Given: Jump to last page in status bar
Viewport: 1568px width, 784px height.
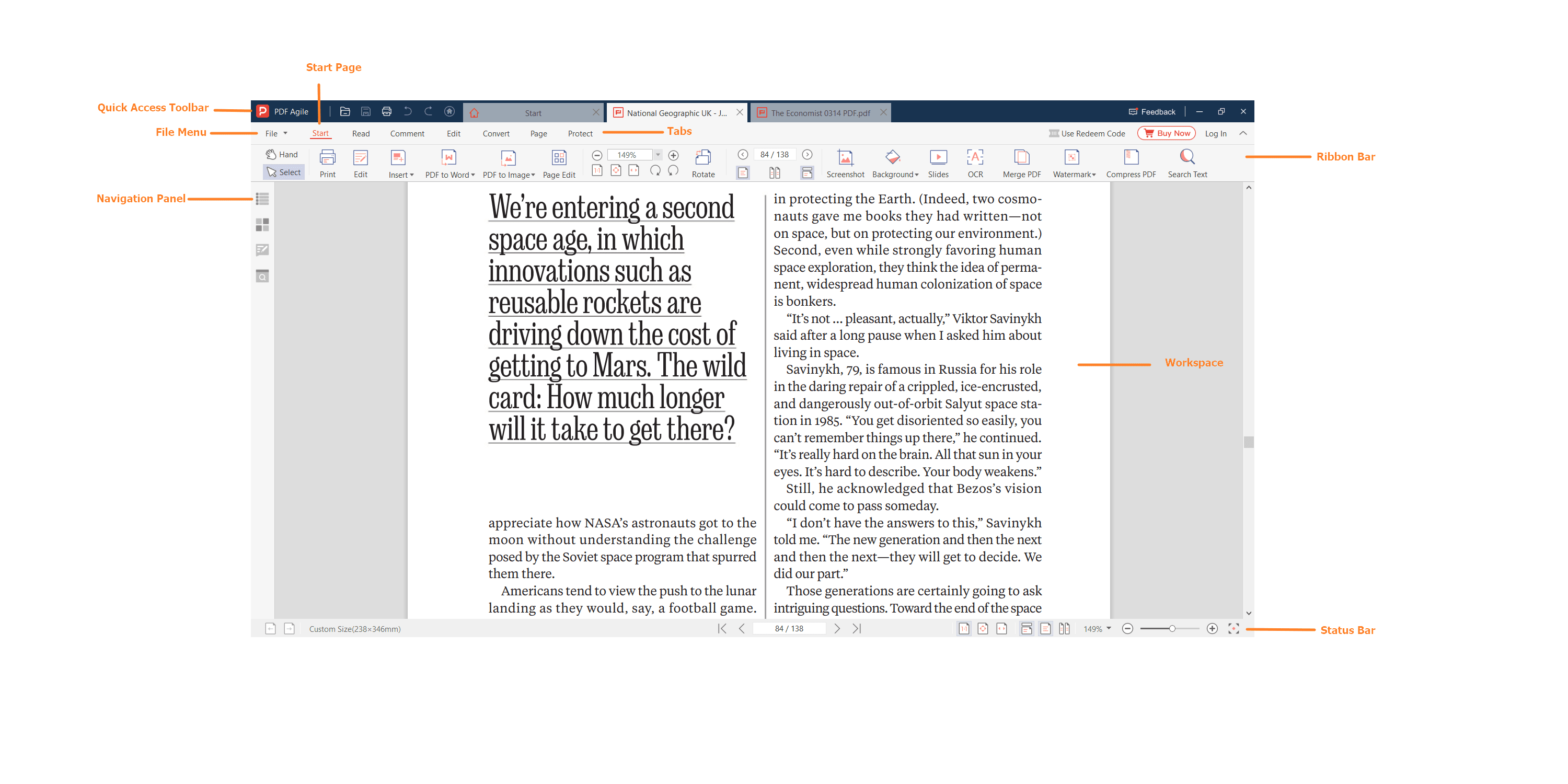Looking at the screenshot, I should (x=857, y=629).
